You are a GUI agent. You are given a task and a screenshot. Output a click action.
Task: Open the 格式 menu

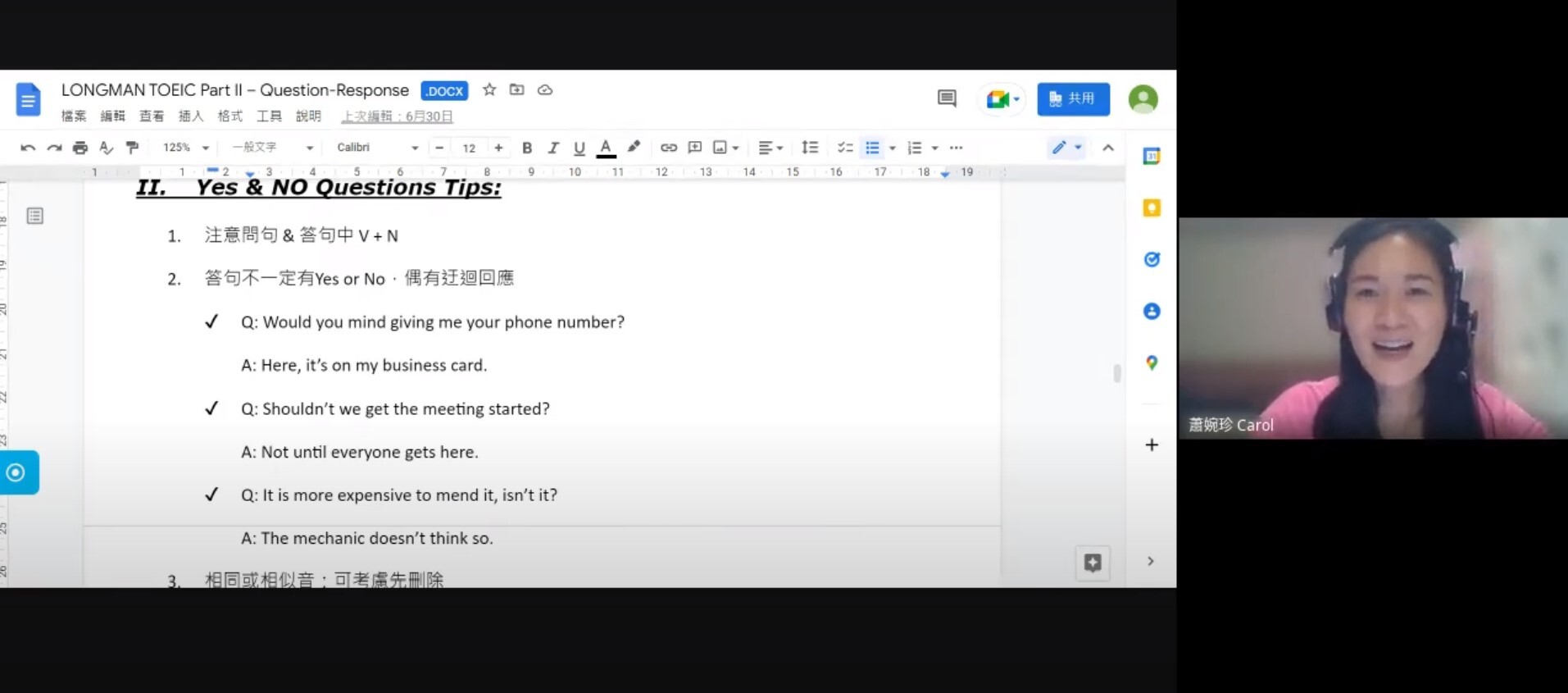point(230,116)
